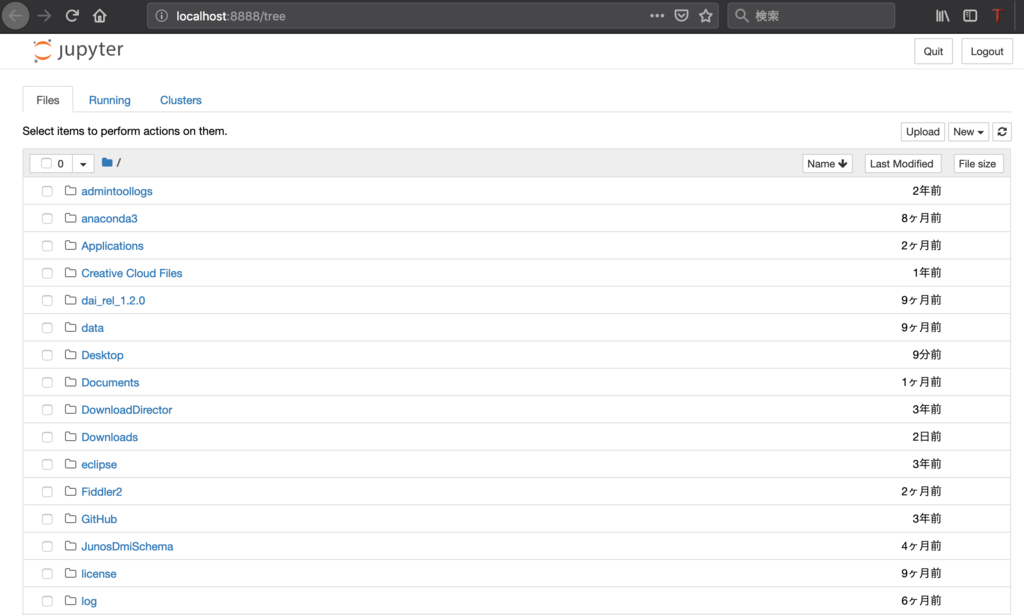Check the log row checkbox
This screenshot has height=615, width=1024.
click(47, 601)
